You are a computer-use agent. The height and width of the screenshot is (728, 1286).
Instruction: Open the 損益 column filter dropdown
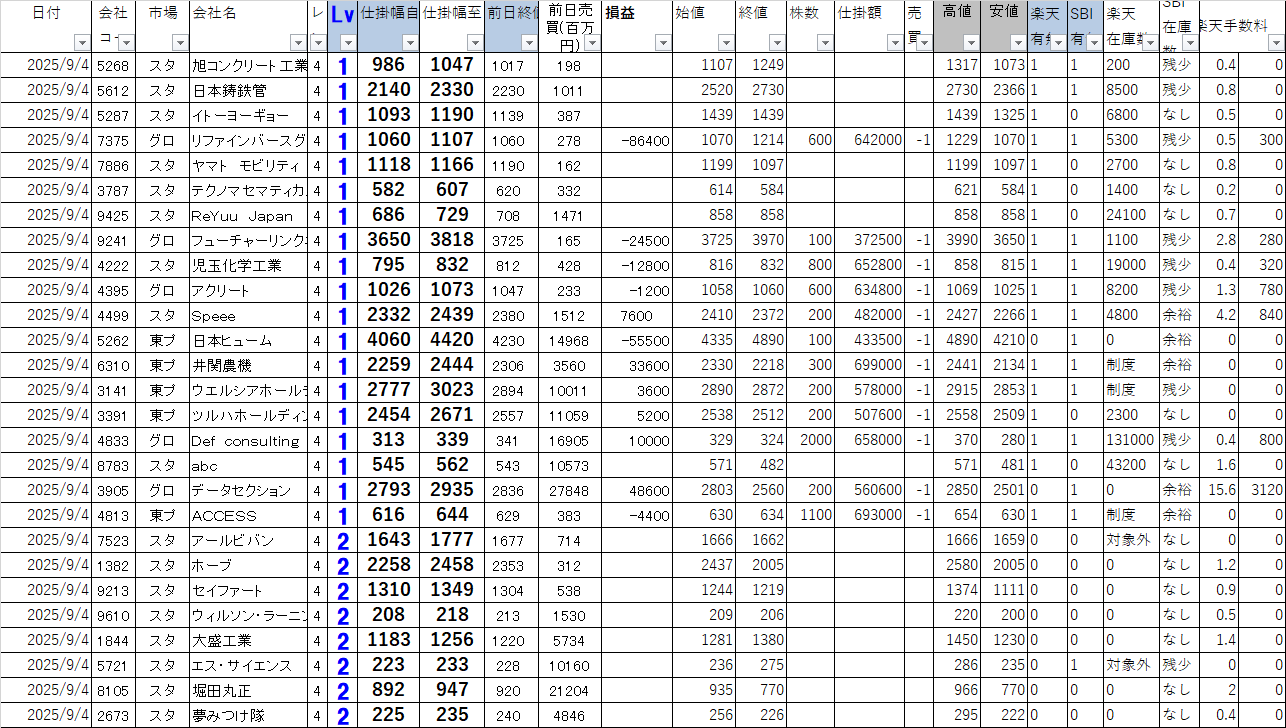pos(662,43)
